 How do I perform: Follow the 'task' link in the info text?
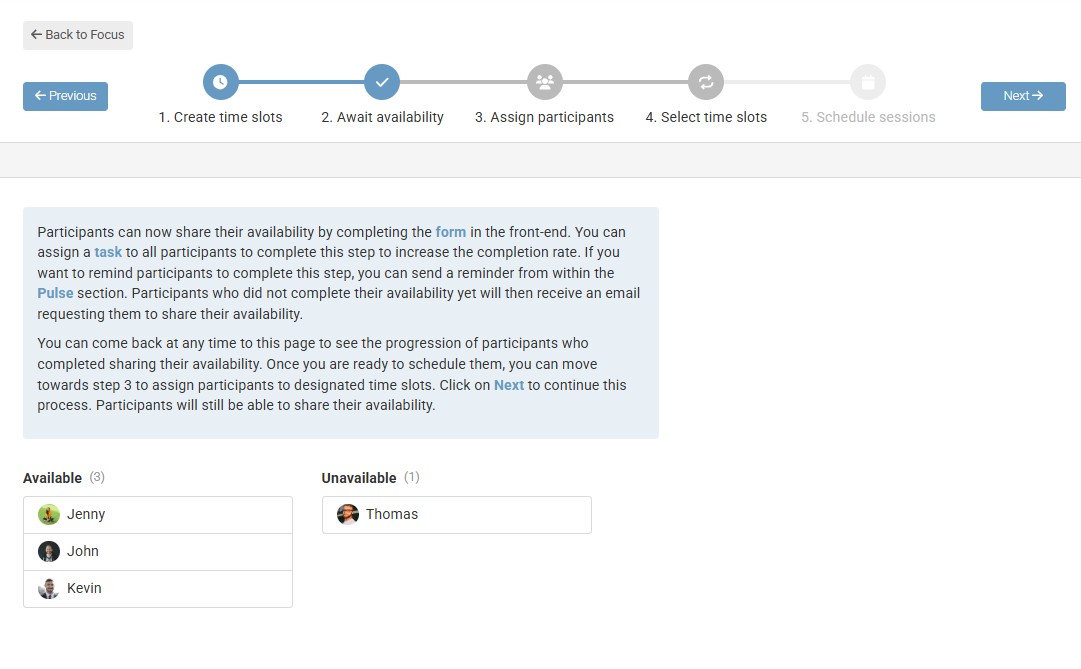coord(108,253)
